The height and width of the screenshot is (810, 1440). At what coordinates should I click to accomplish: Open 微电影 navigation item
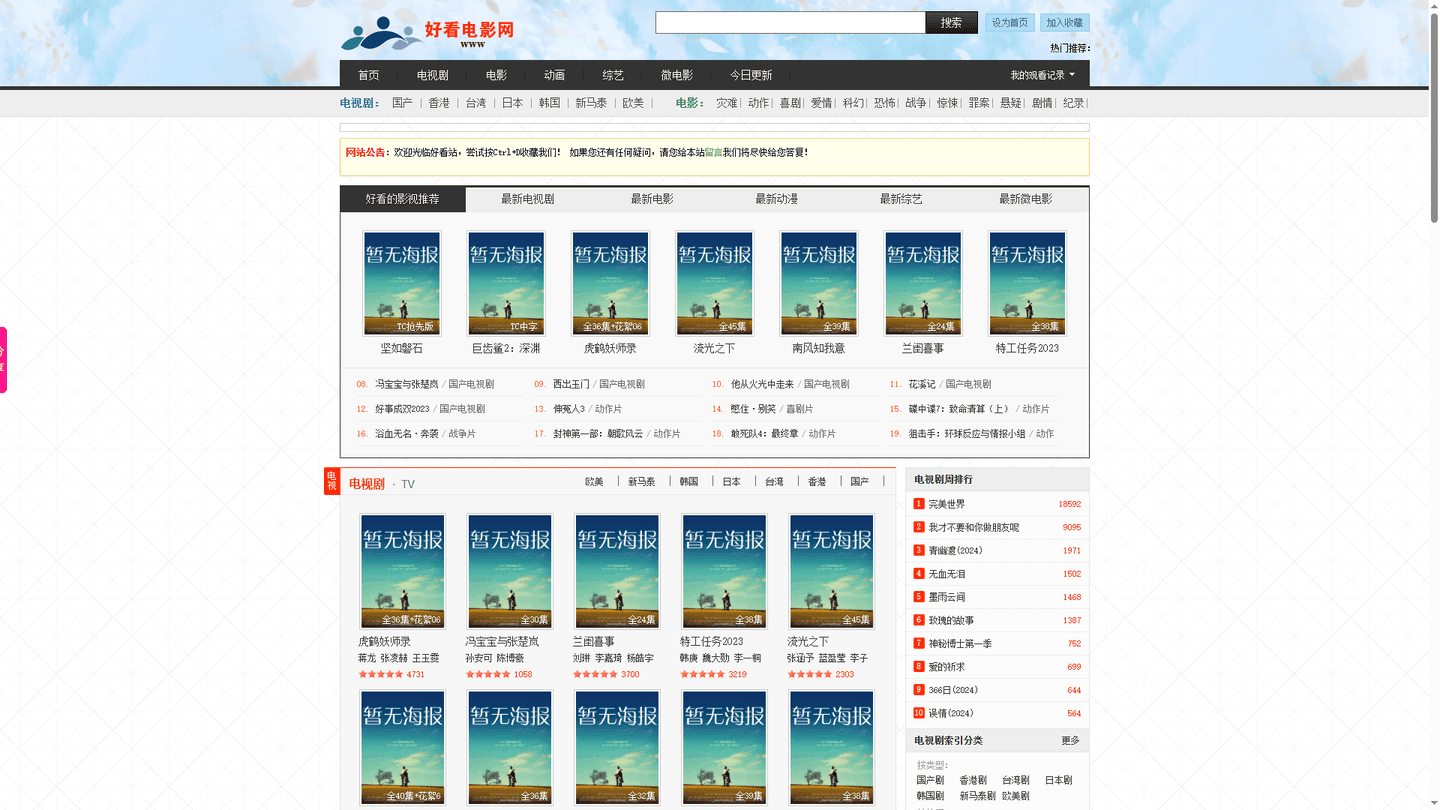click(x=677, y=75)
